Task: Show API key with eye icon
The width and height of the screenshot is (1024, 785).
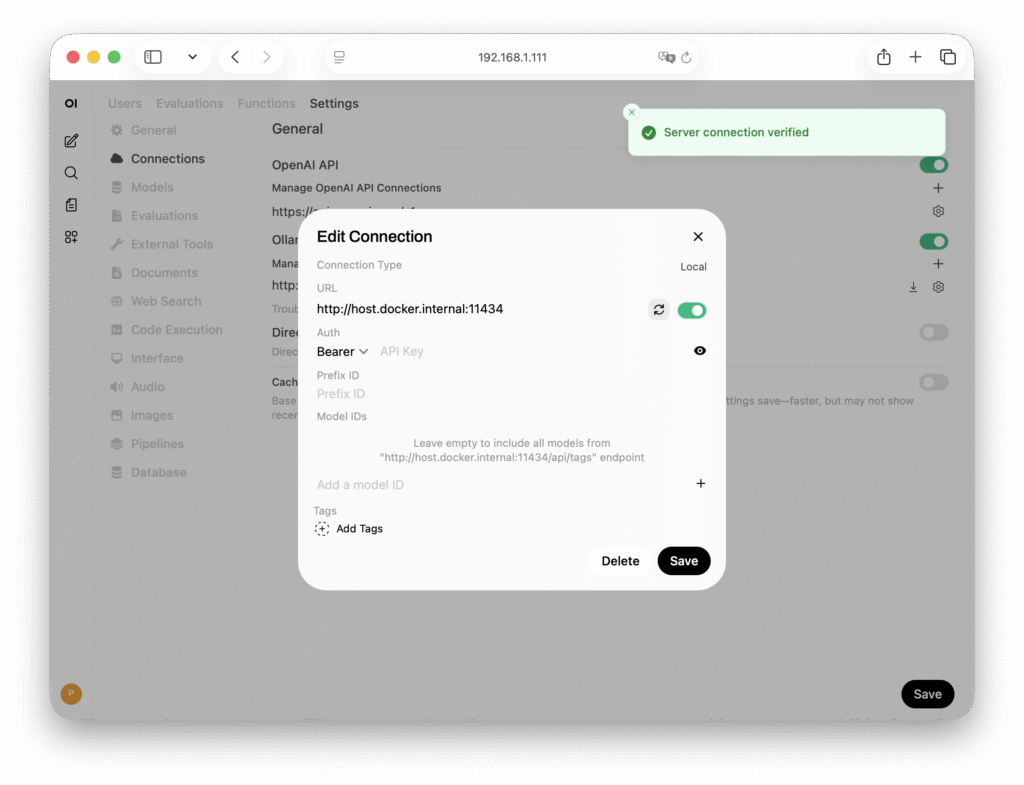Action: pyautogui.click(x=700, y=351)
